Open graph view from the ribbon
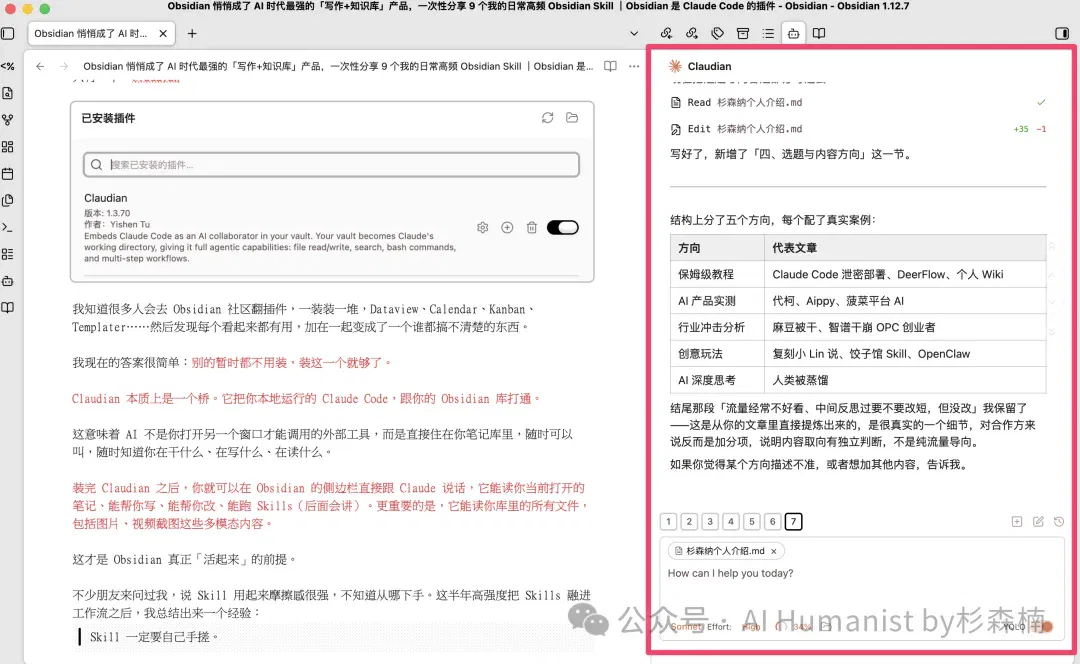1080x664 pixels. [8, 120]
